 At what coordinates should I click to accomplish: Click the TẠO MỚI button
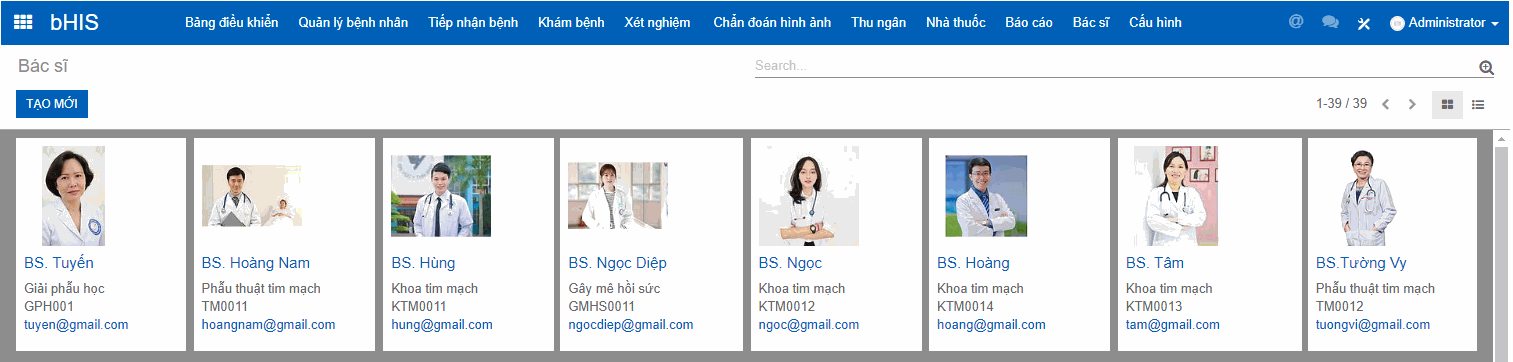tap(52, 104)
